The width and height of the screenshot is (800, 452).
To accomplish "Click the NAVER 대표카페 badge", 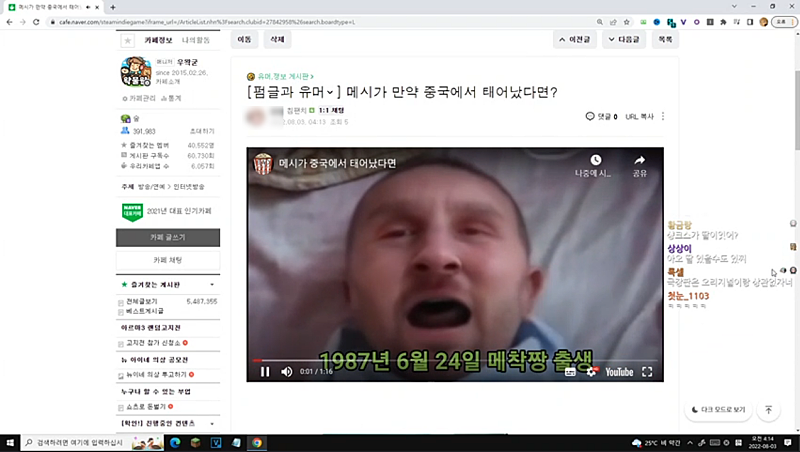I will point(132,212).
